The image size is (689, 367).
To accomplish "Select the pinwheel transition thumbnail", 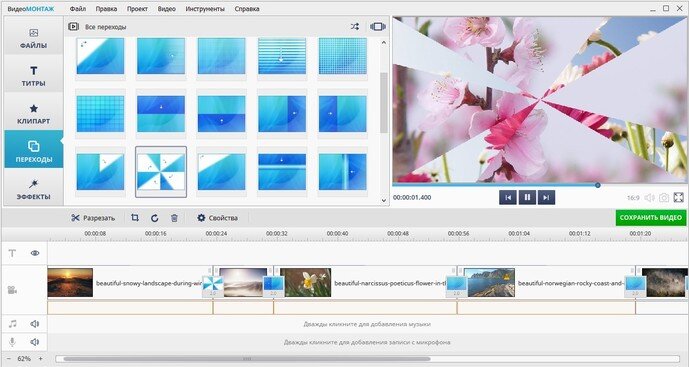I will (x=161, y=172).
